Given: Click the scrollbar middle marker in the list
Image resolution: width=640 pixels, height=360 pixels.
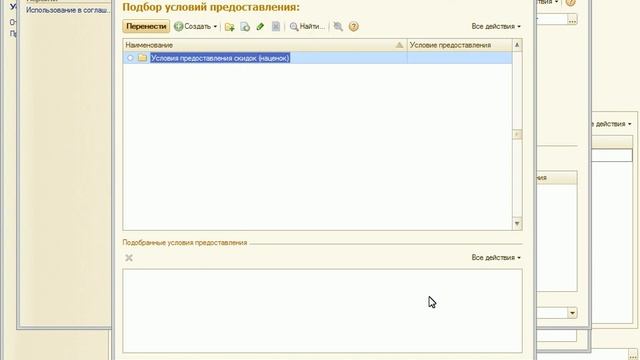Looking at the screenshot, I should pos(517,134).
